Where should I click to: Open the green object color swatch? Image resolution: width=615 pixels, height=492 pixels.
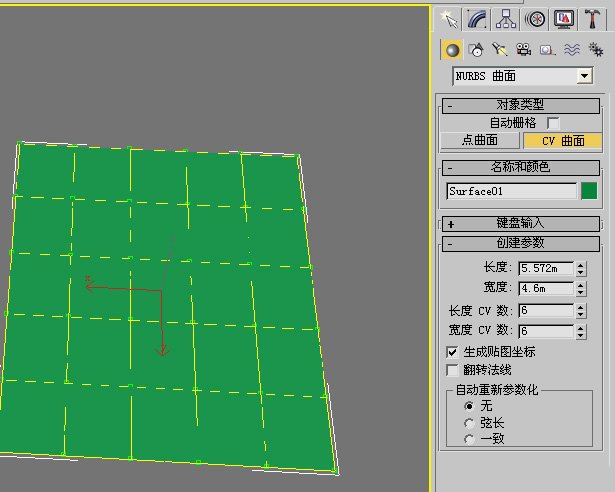coord(589,191)
